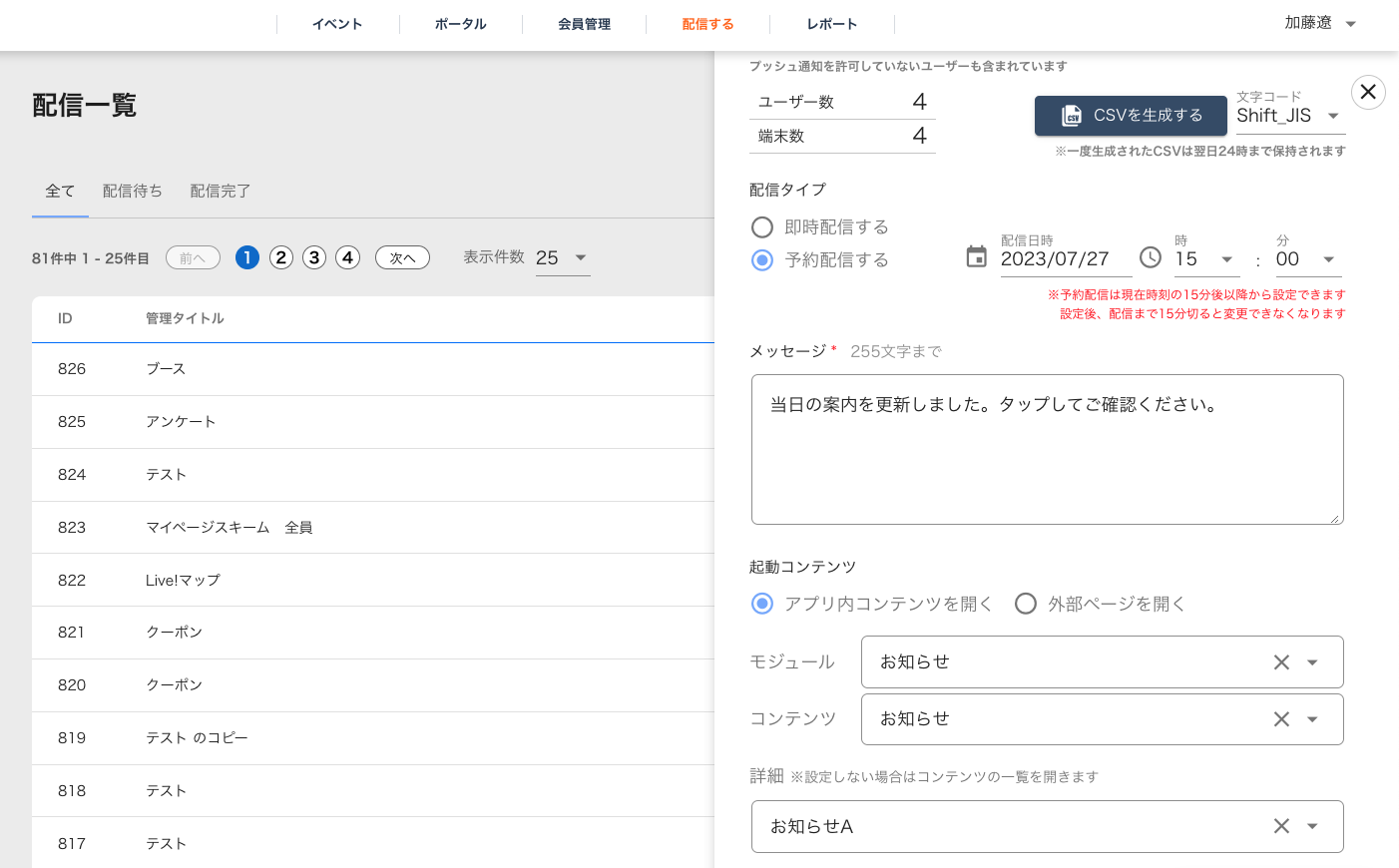This screenshot has height=868, width=1399.
Task: Select row 822 Live!マップ
Action: [373, 580]
